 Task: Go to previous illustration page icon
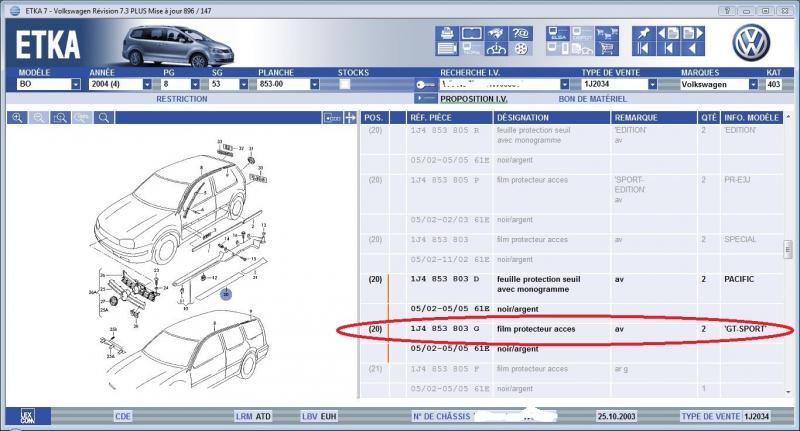(x=668, y=34)
